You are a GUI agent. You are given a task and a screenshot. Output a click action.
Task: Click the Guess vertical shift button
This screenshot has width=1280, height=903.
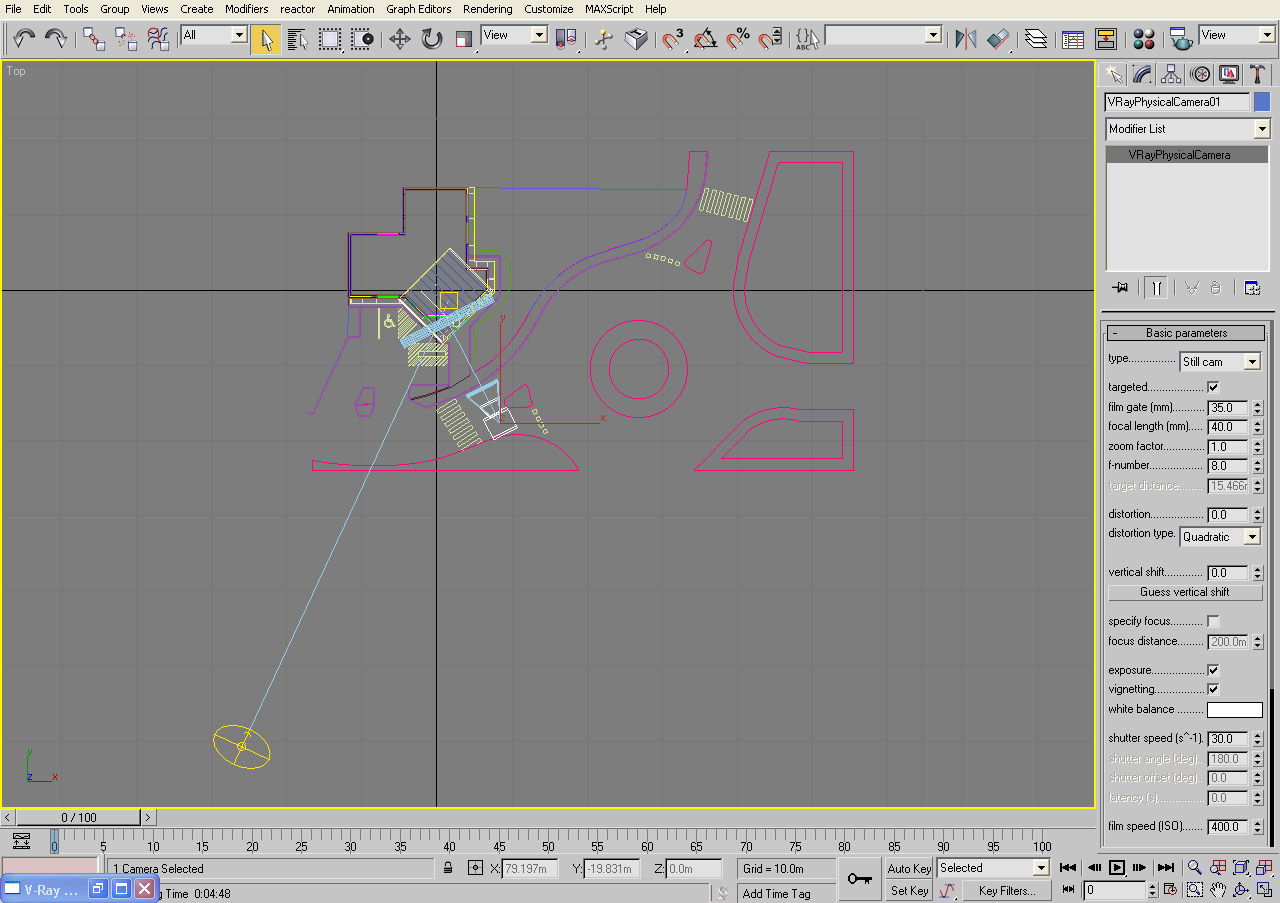[x=1185, y=592]
